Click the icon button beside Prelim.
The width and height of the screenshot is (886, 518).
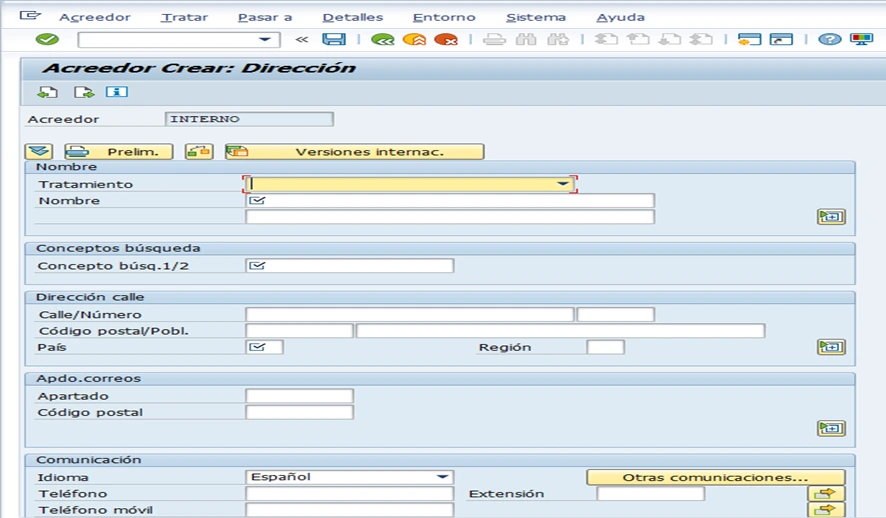pos(199,151)
